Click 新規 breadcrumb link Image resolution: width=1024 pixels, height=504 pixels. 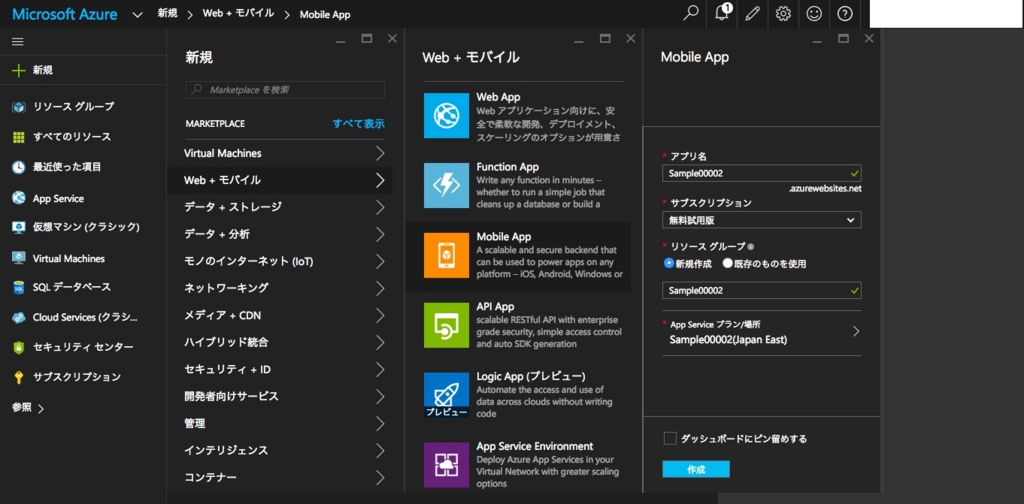(x=167, y=14)
